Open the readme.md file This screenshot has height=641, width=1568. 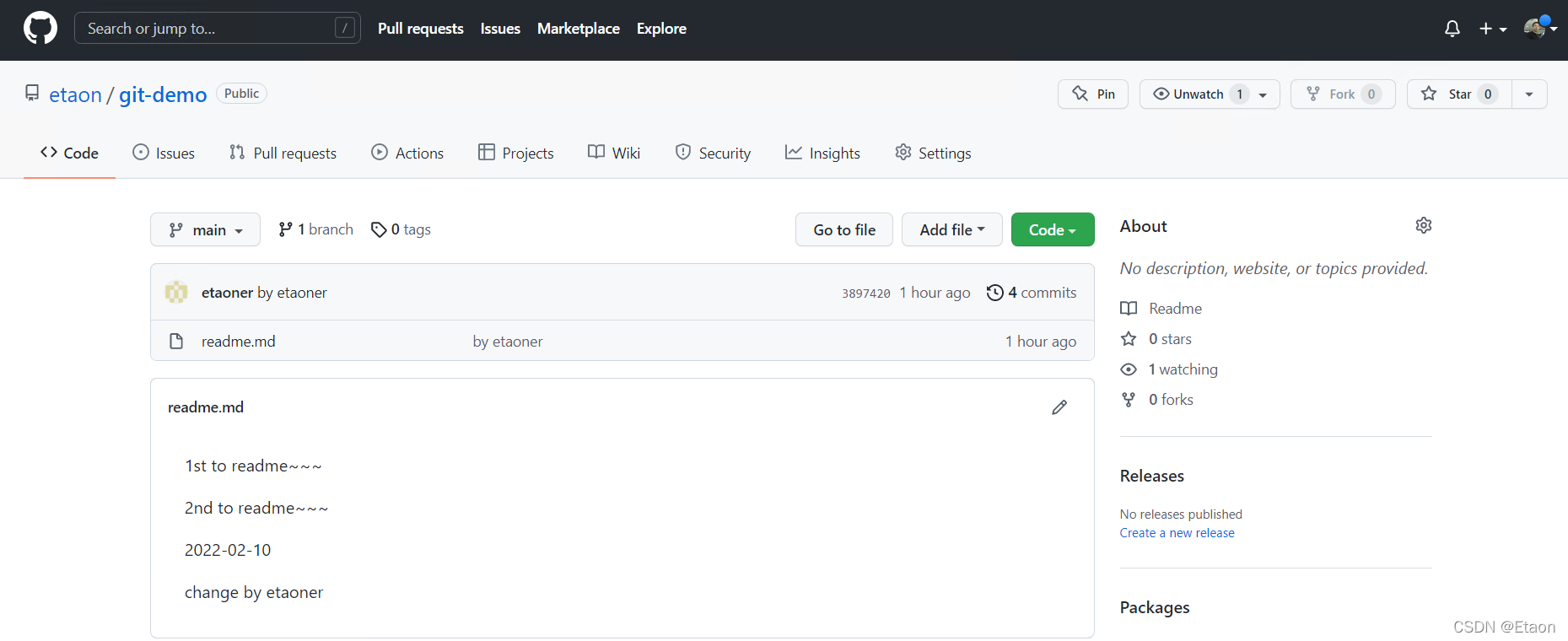[x=239, y=342]
